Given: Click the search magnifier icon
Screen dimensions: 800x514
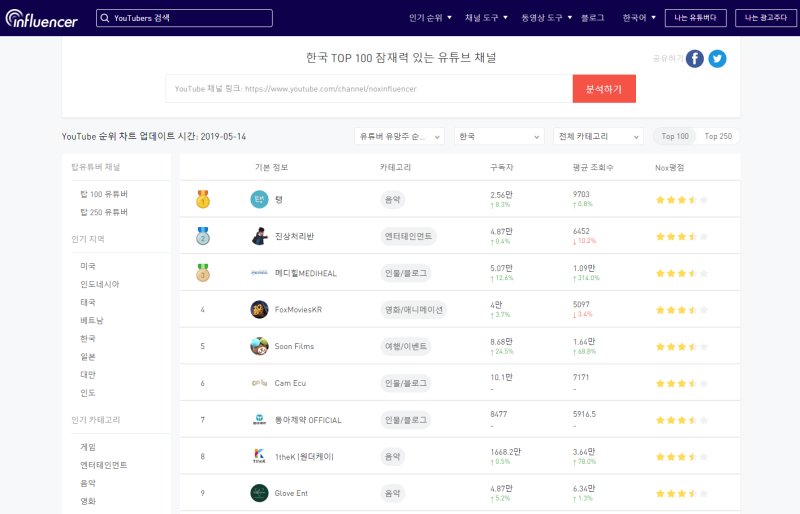Looking at the screenshot, I should click(x=105, y=18).
